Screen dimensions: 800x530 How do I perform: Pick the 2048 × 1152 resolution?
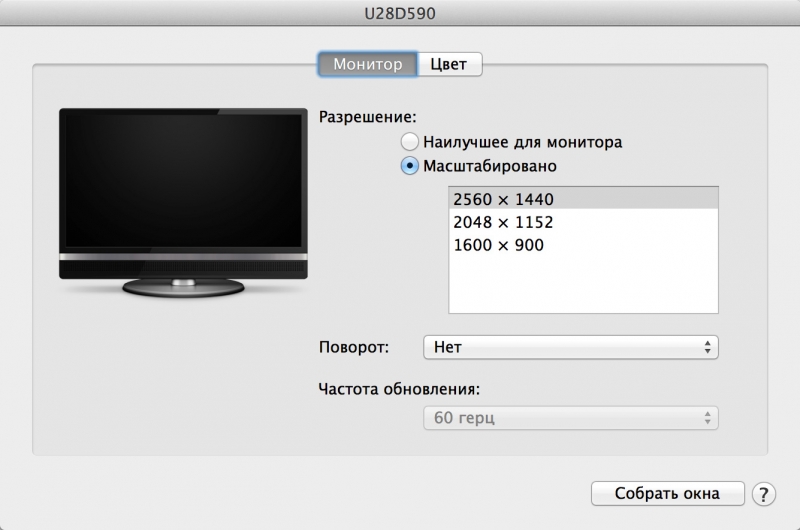tap(583, 222)
